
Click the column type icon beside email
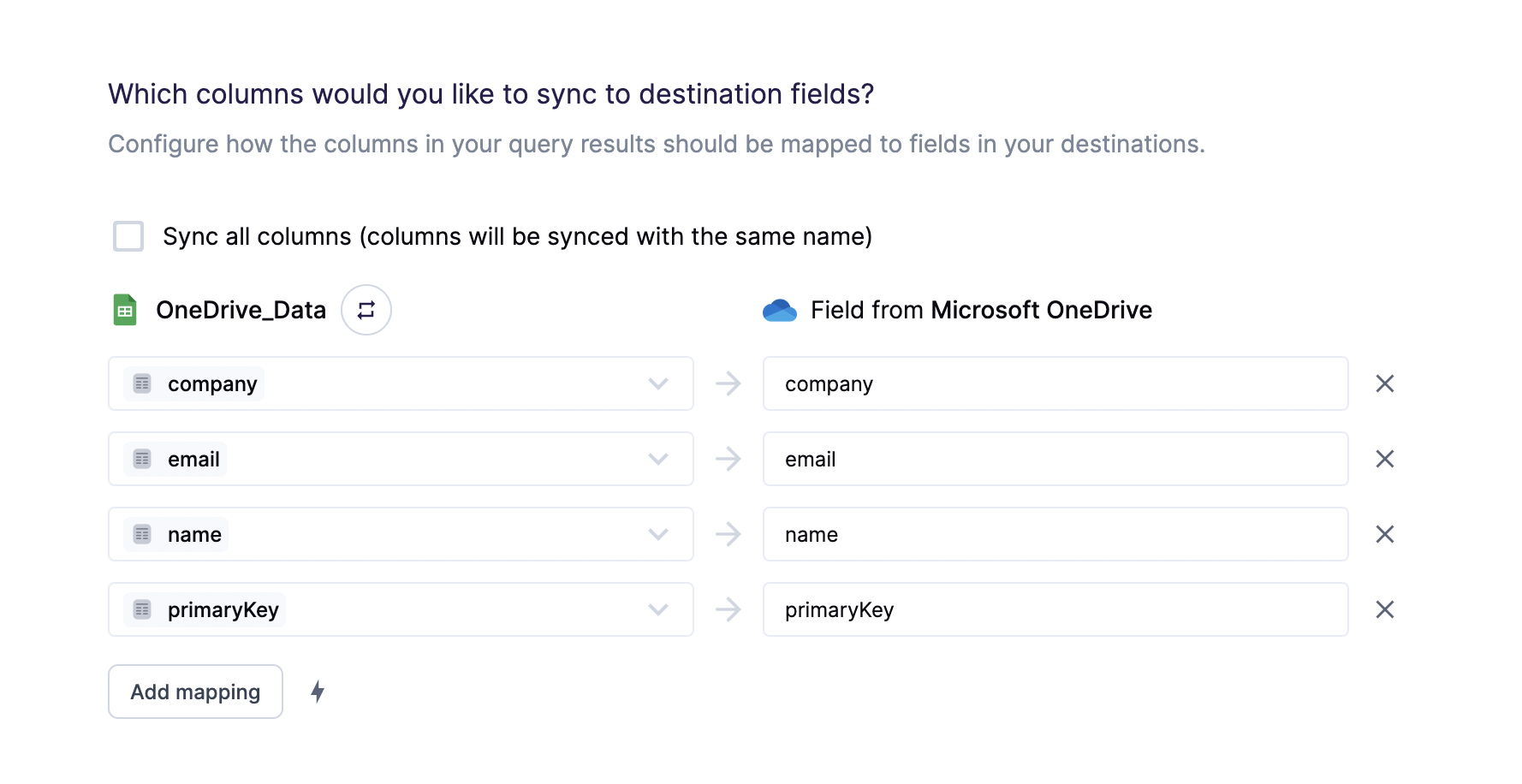pos(142,459)
